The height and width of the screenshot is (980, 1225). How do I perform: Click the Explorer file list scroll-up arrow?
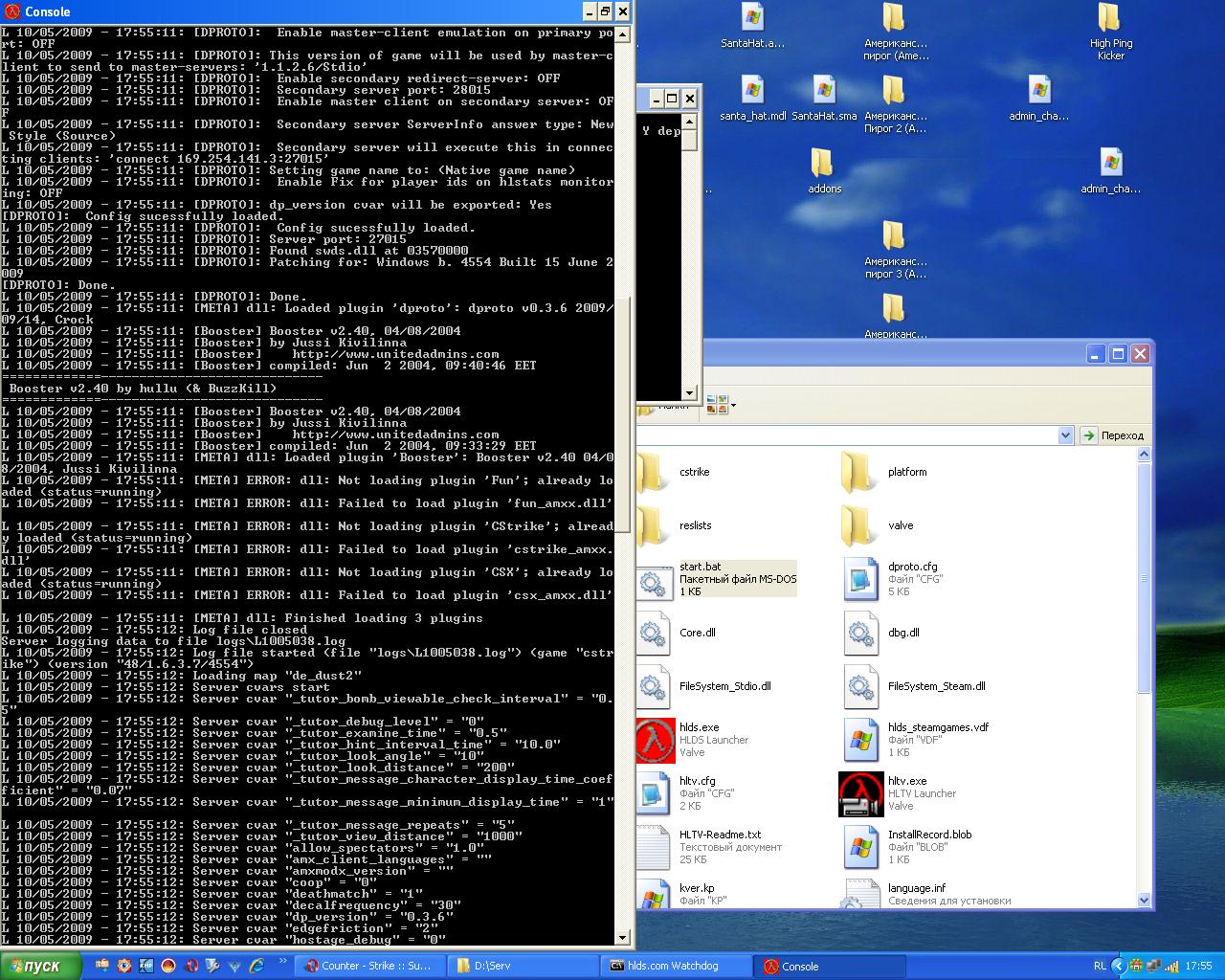[x=1144, y=456]
